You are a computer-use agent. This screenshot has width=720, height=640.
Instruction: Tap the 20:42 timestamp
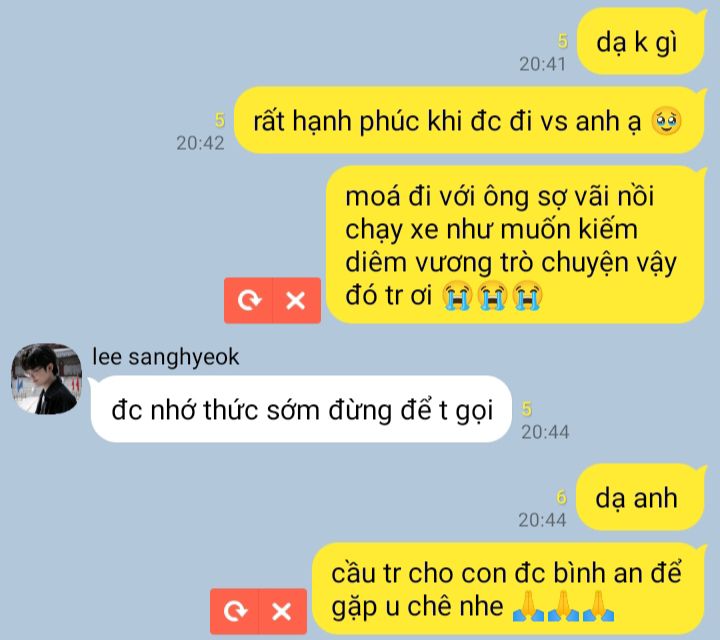(x=200, y=143)
